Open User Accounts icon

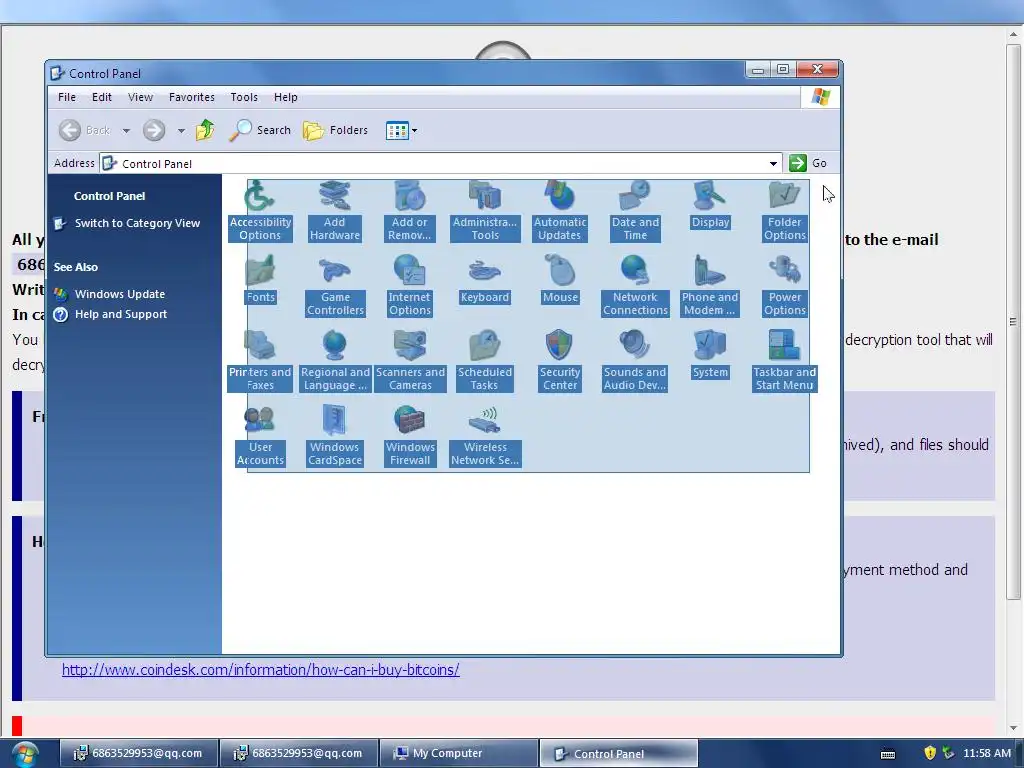coord(260,436)
